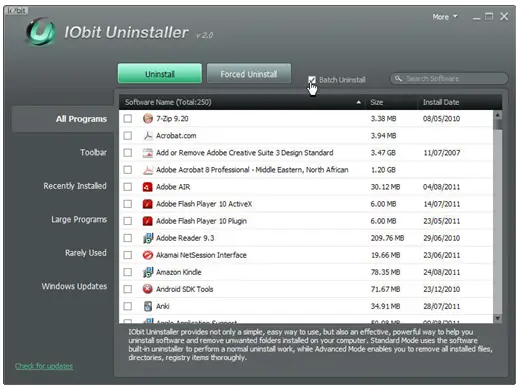Click the Amazon Kindle icon

tap(148, 272)
